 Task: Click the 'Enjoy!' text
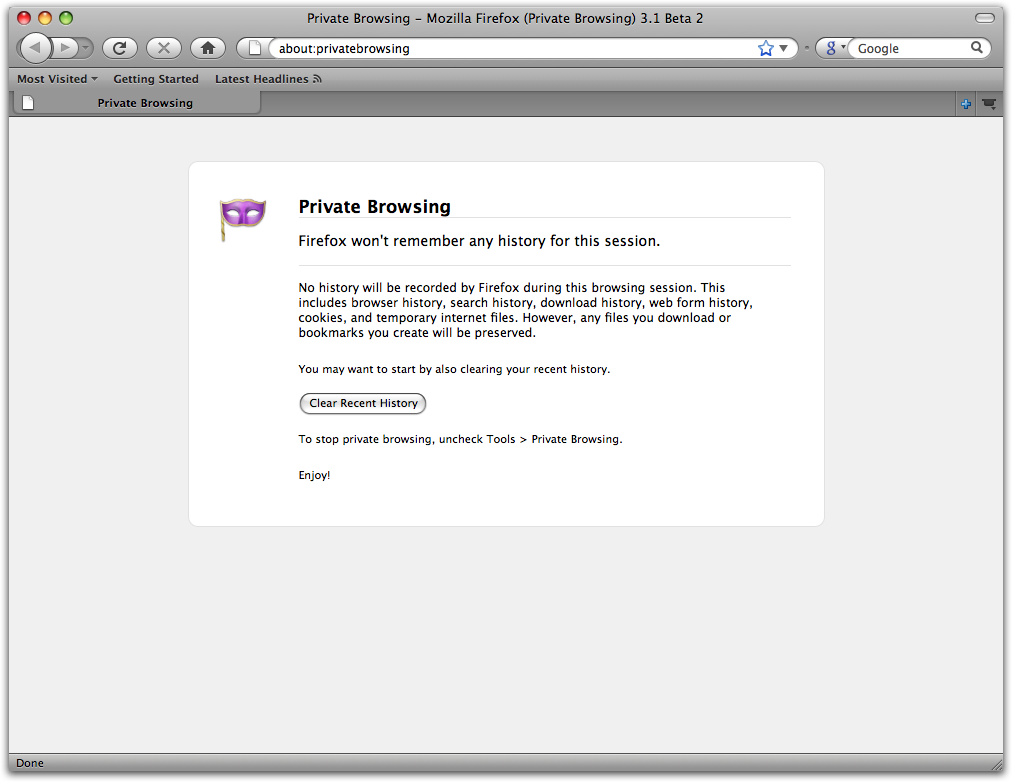click(x=314, y=476)
